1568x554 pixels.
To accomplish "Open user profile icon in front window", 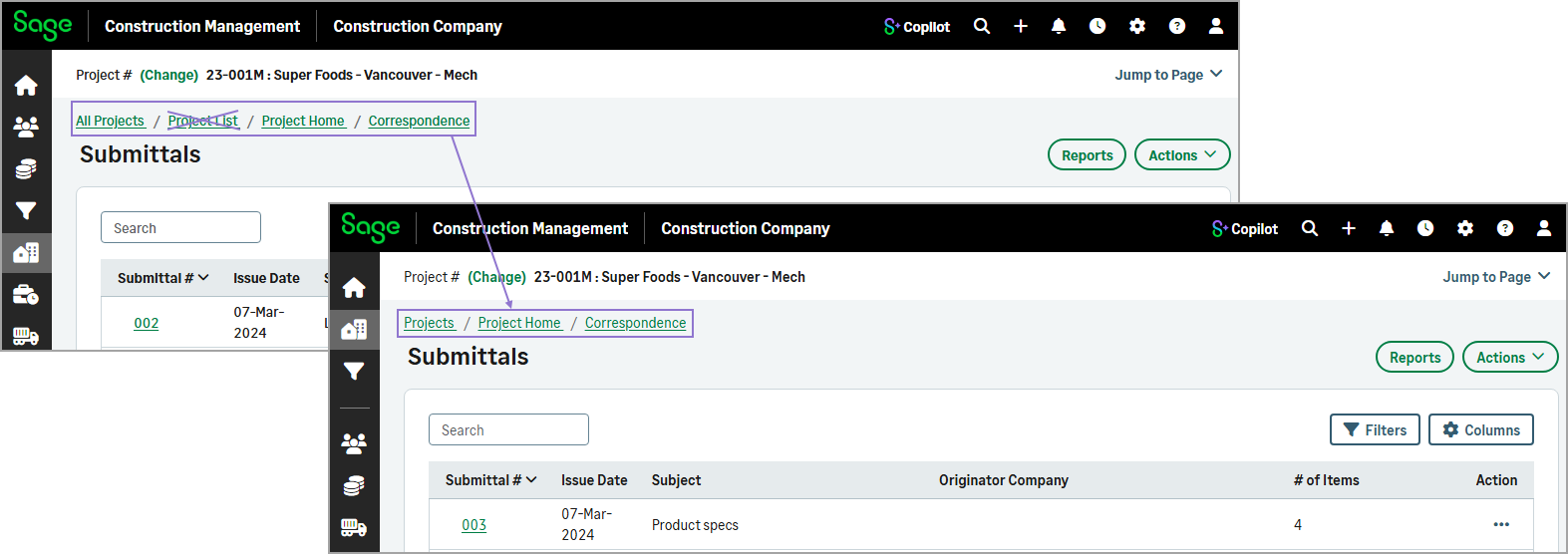I will [x=1544, y=228].
